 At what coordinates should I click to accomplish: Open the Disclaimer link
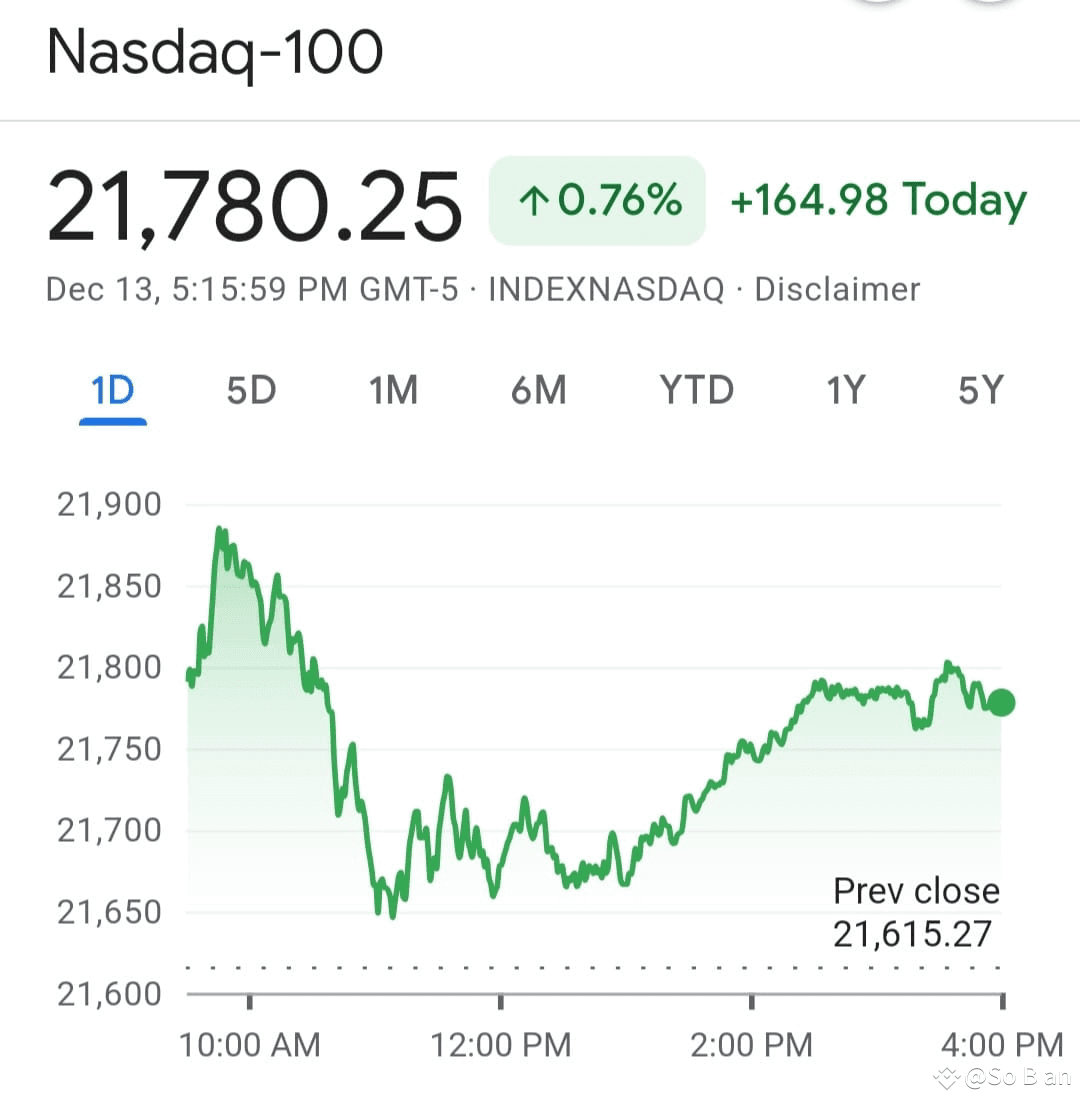(840, 289)
